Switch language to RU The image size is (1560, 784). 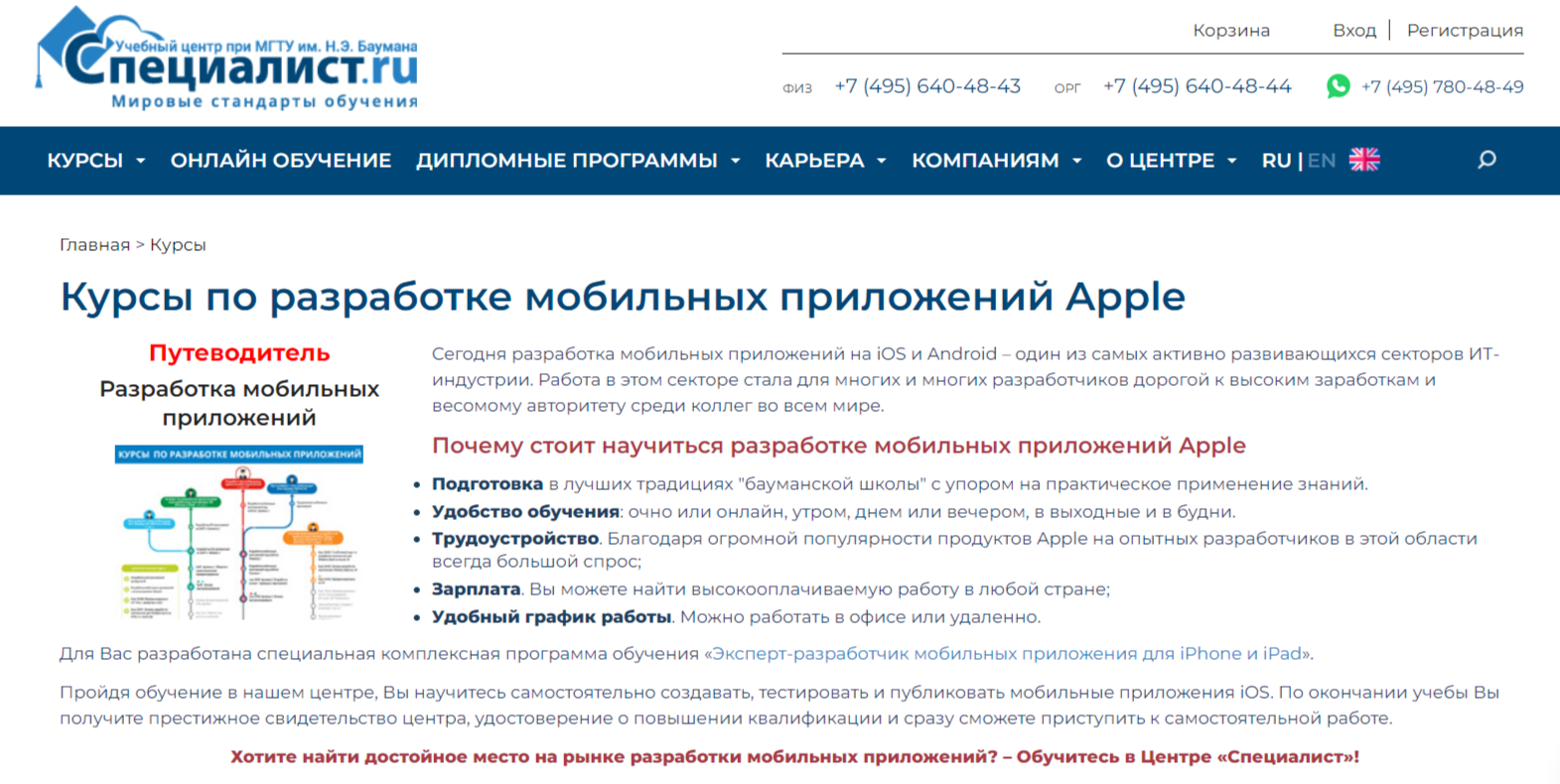coord(1276,160)
